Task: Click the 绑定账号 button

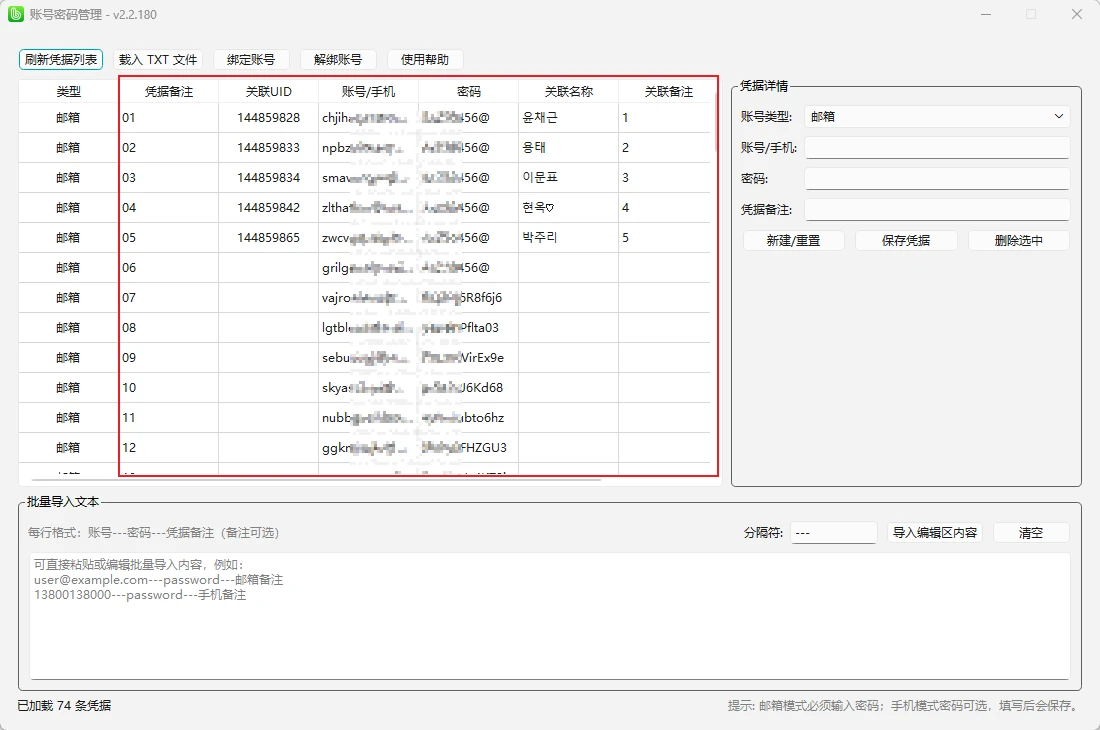Action: (250, 60)
